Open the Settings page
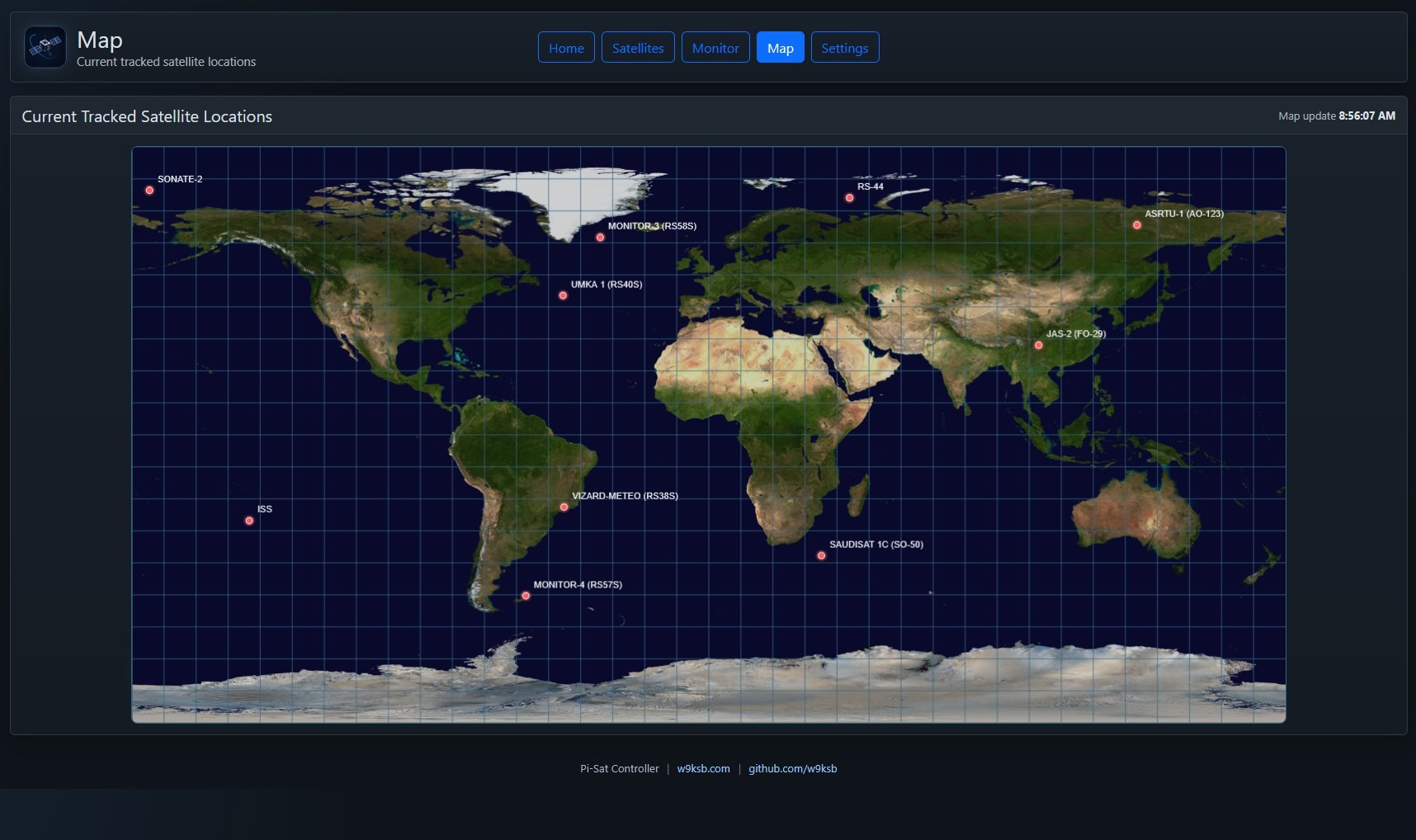Screen dimensions: 1416x840 pos(845,47)
